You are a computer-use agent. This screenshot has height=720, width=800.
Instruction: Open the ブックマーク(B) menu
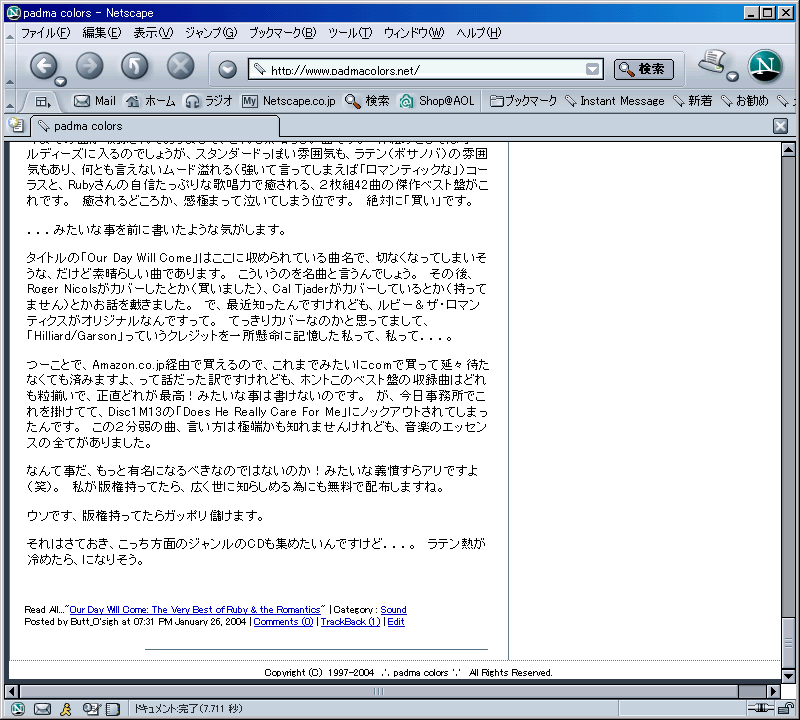coord(283,33)
